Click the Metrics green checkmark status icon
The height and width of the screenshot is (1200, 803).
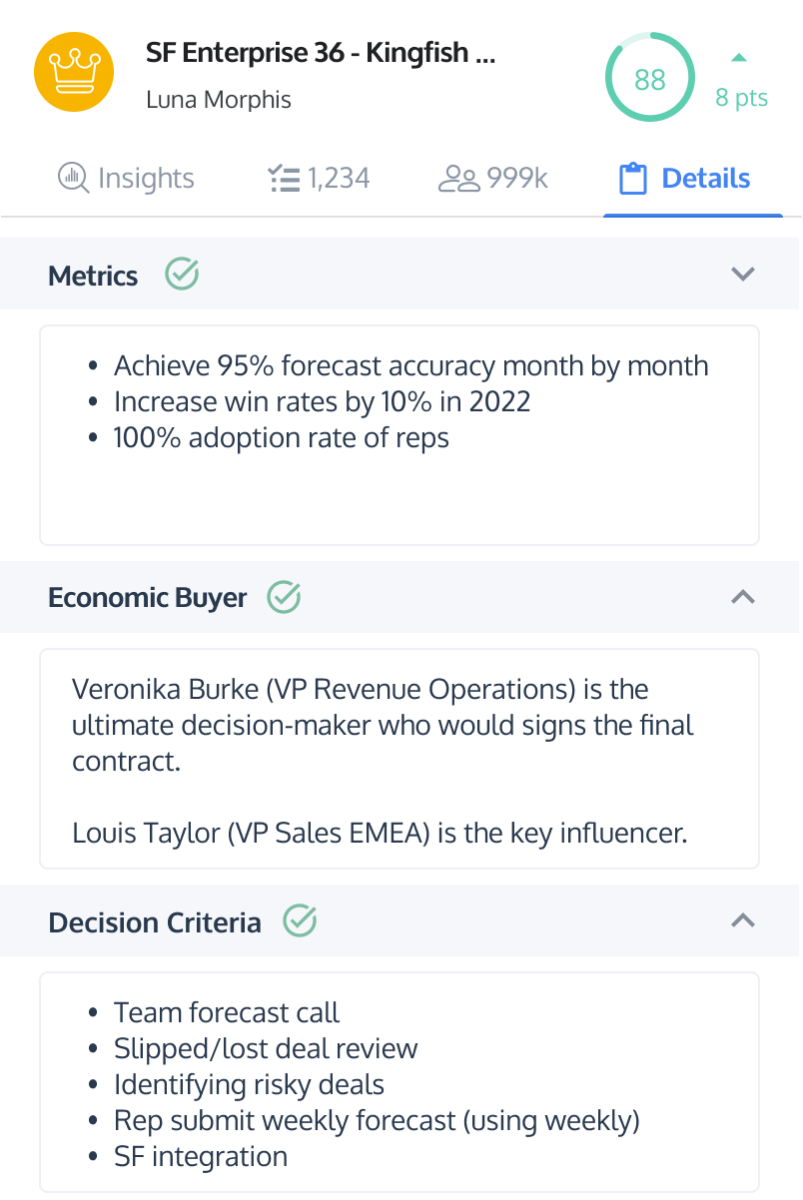coord(181,274)
